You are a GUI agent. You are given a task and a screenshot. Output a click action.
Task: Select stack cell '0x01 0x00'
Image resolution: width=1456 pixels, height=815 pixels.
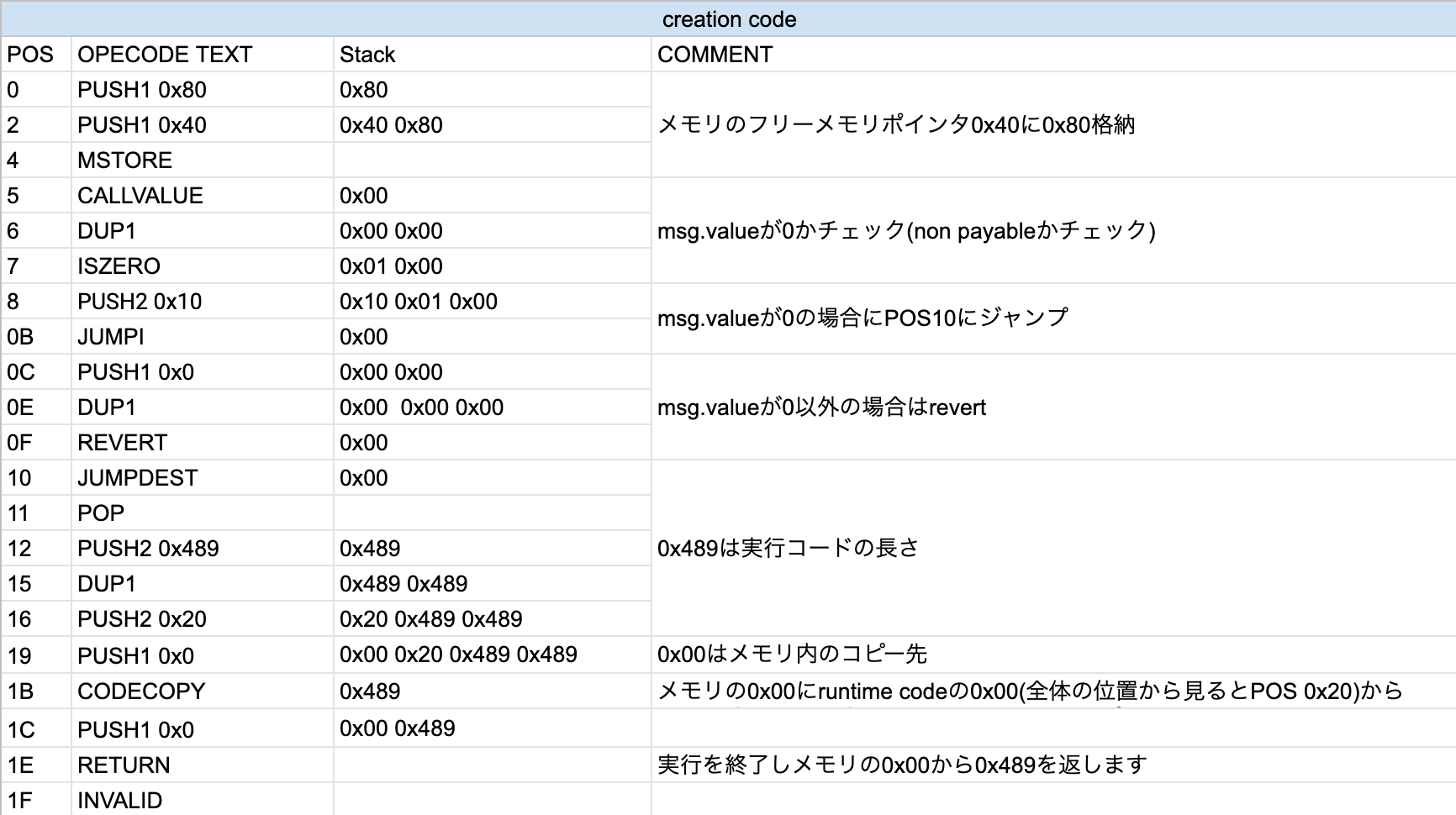(x=492, y=266)
